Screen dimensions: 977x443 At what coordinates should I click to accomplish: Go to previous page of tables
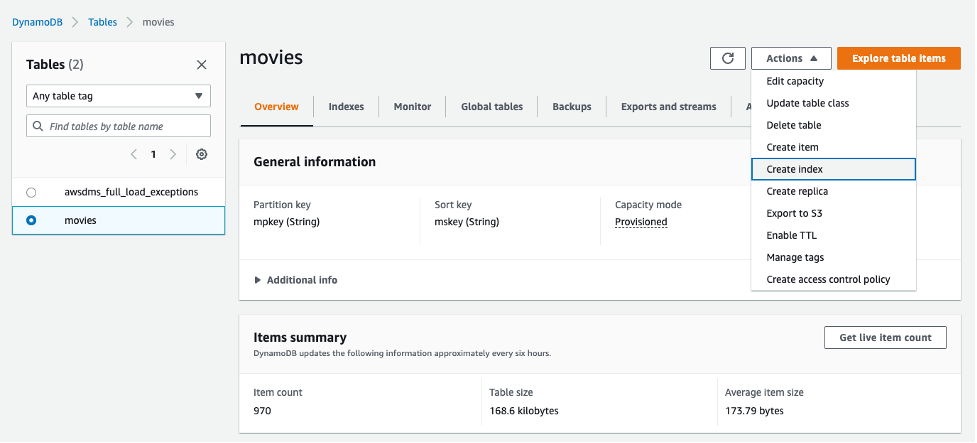tap(134, 155)
